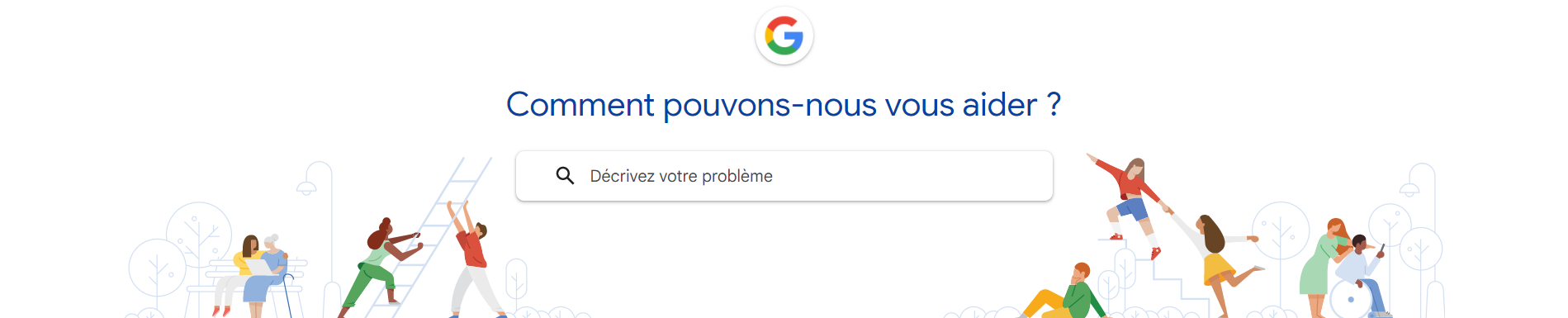The width and height of the screenshot is (1568, 318).
Task: Click the "Comment pouvons-nous vous aider ?" heading
Action: [783, 105]
